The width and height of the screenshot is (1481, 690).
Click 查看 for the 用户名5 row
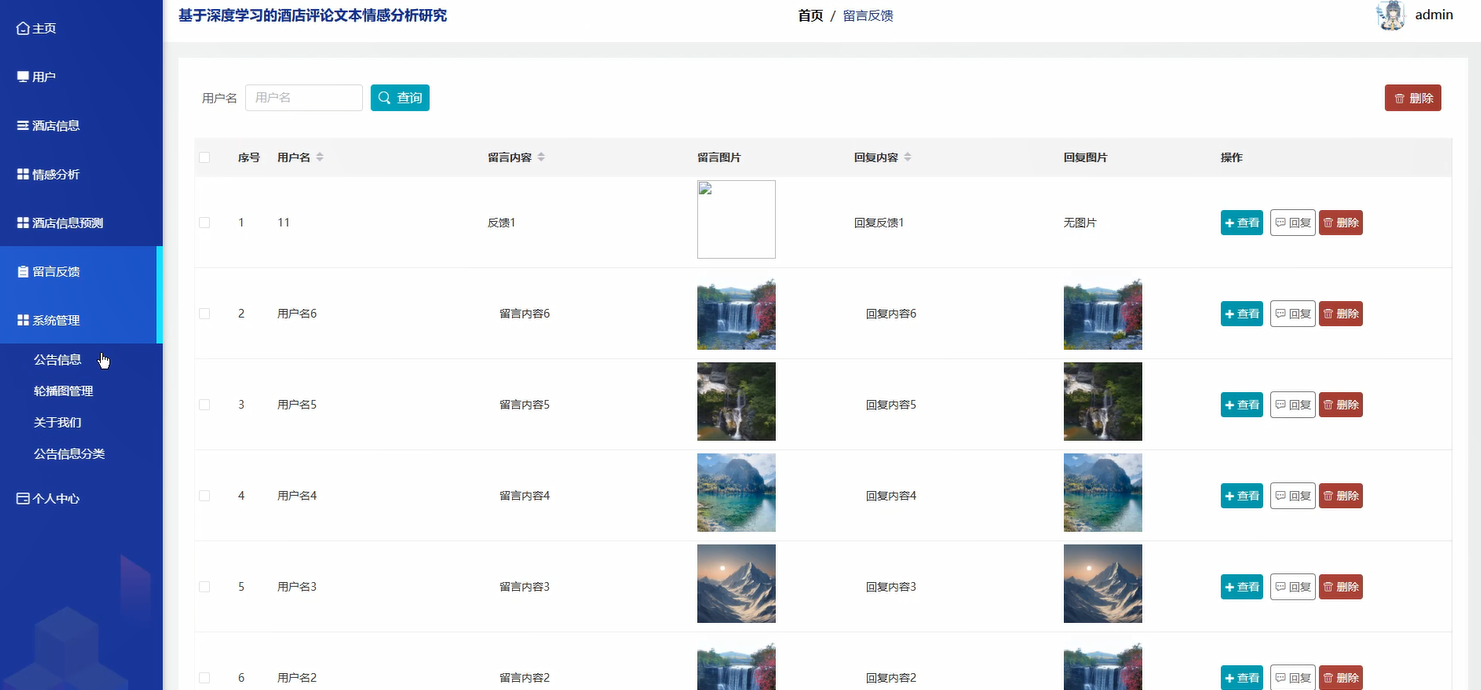(1242, 404)
